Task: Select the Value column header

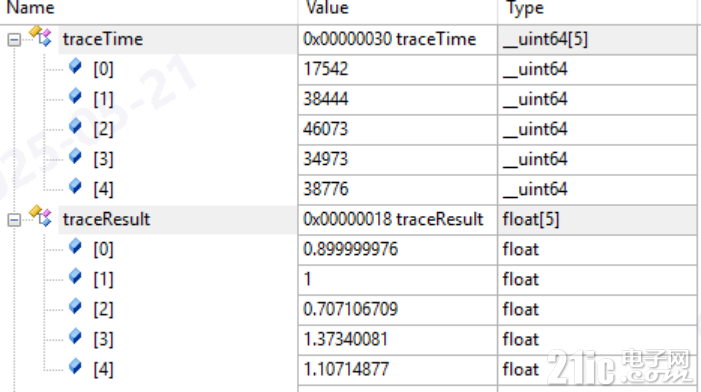Action: [397, 9]
